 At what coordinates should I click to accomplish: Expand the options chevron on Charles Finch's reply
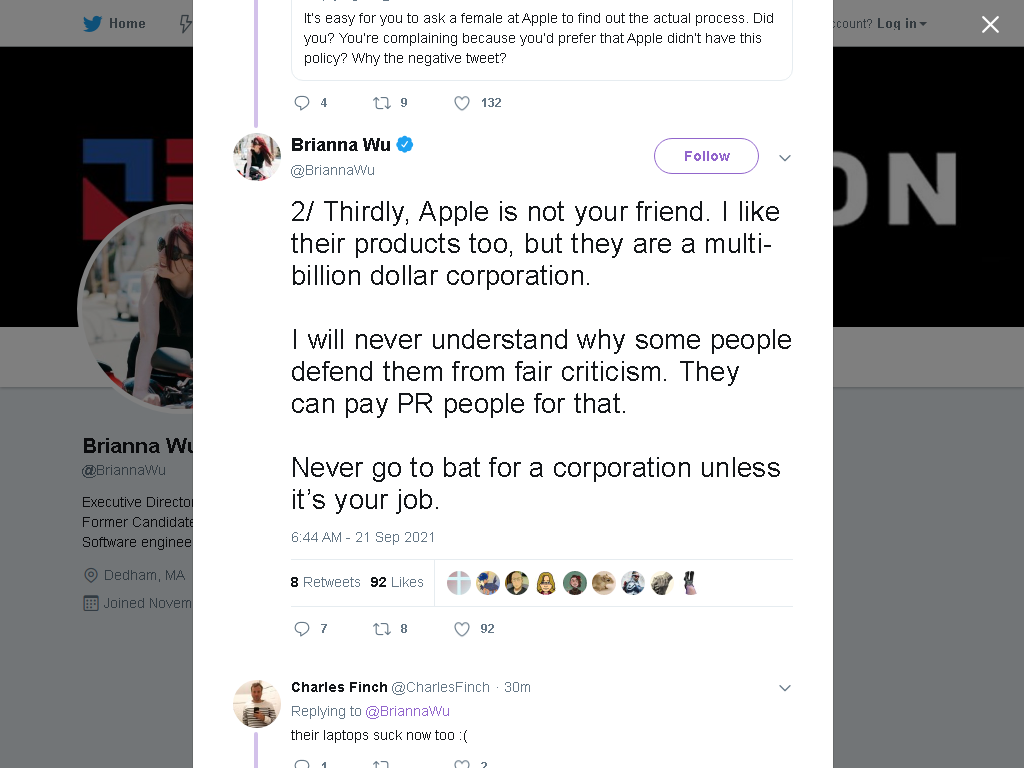(785, 688)
